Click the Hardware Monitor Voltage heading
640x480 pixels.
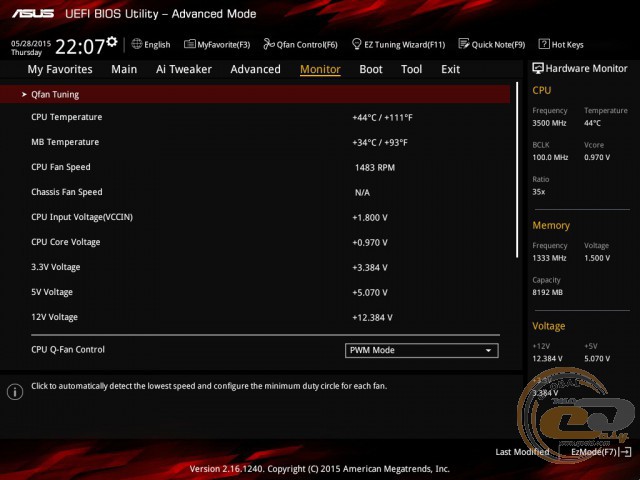(x=549, y=326)
